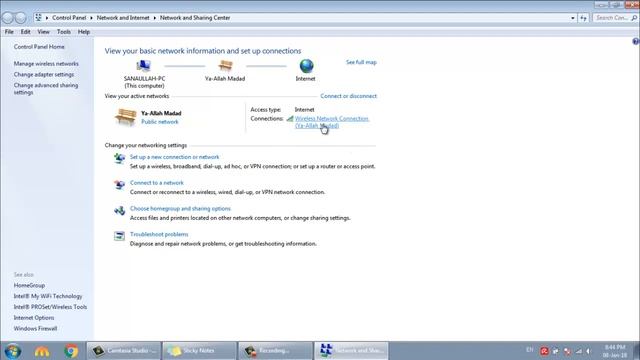Image resolution: width=640 pixels, height=360 pixels.
Task: Open Change advanced sharing settings
Action: [x=46, y=89]
